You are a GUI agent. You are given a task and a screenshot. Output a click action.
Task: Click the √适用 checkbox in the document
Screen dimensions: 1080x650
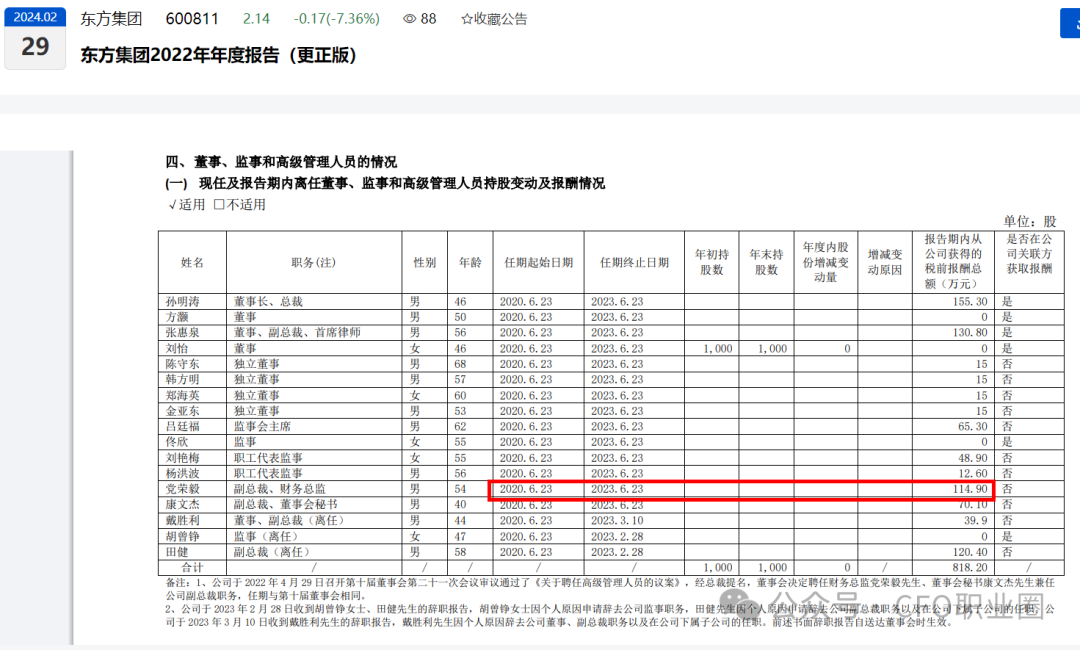(x=187, y=205)
